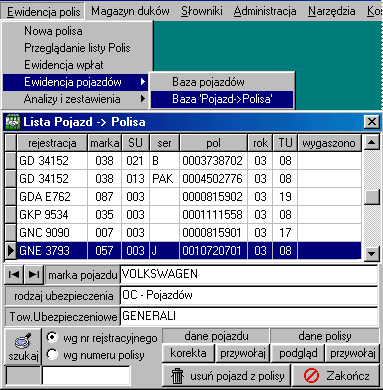The width and height of the screenshot is (383, 390).
Task: Click the wygaszono column header
Action: [x=329, y=143]
